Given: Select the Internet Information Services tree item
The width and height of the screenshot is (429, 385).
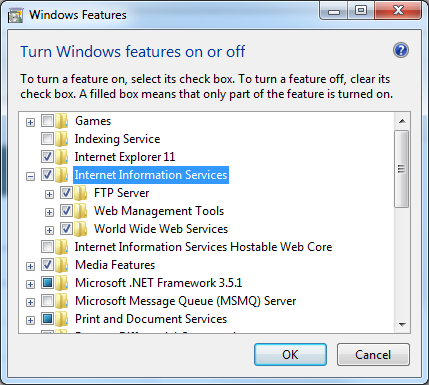Looking at the screenshot, I should [x=151, y=175].
